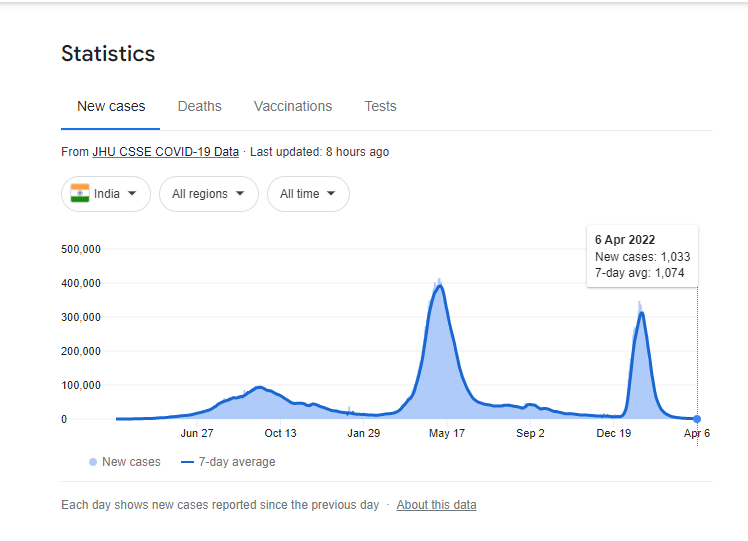The height and width of the screenshot is (541, 748).
Task: Click the Oct 13 axis date label
Action: click(x=280, y=433)
